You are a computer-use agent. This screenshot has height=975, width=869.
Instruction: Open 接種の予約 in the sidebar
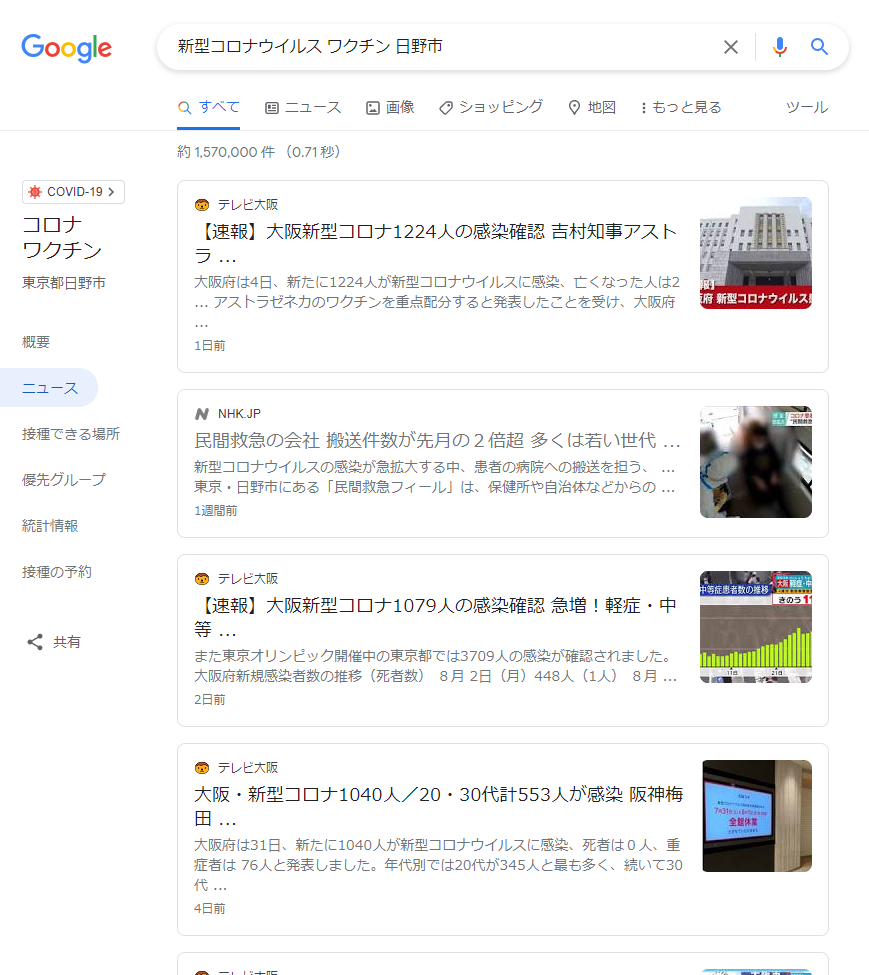(x=57, y=572)
